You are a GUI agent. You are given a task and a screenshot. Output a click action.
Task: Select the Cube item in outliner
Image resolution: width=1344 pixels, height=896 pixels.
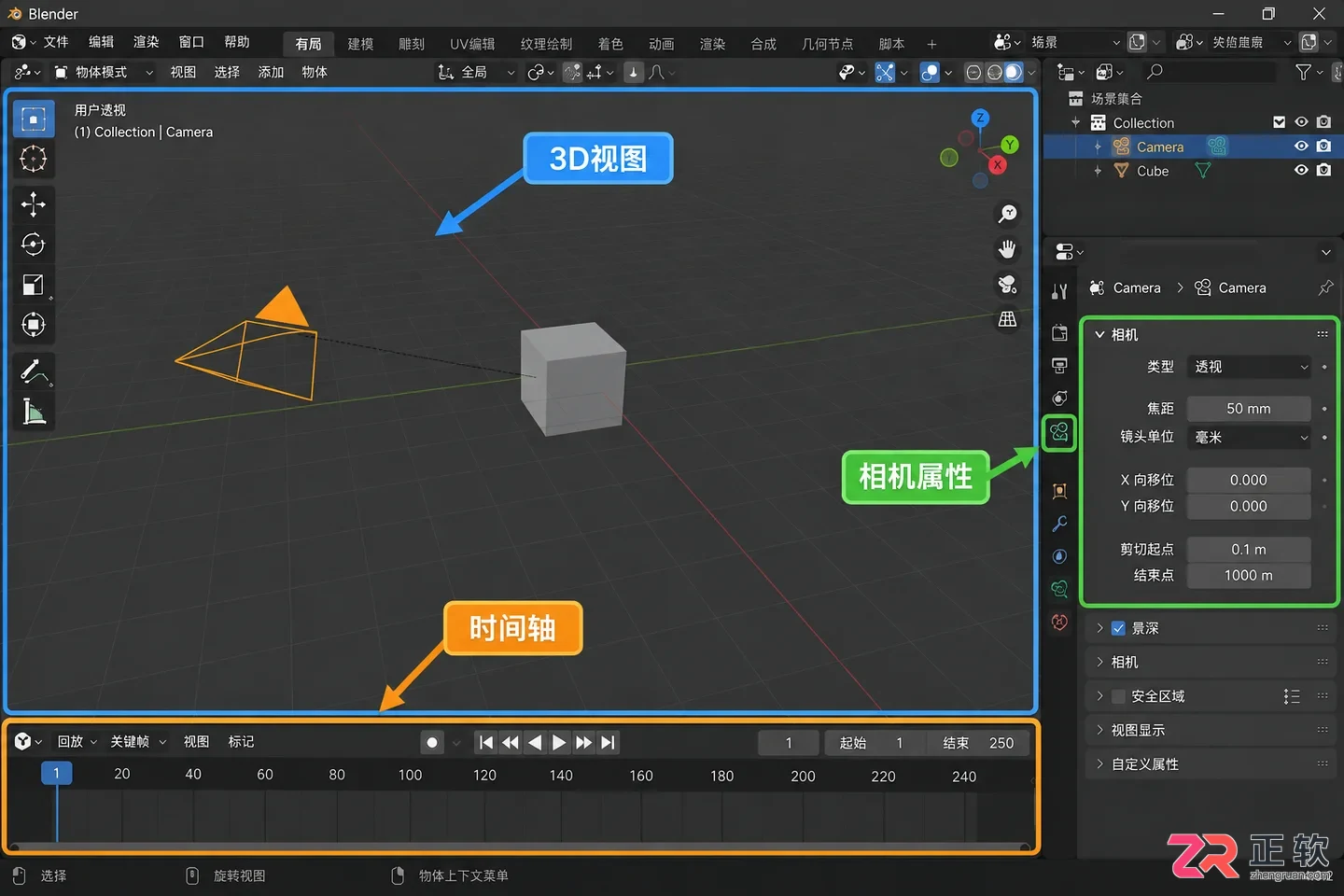pyautogui.click(x=1153, y=171)
